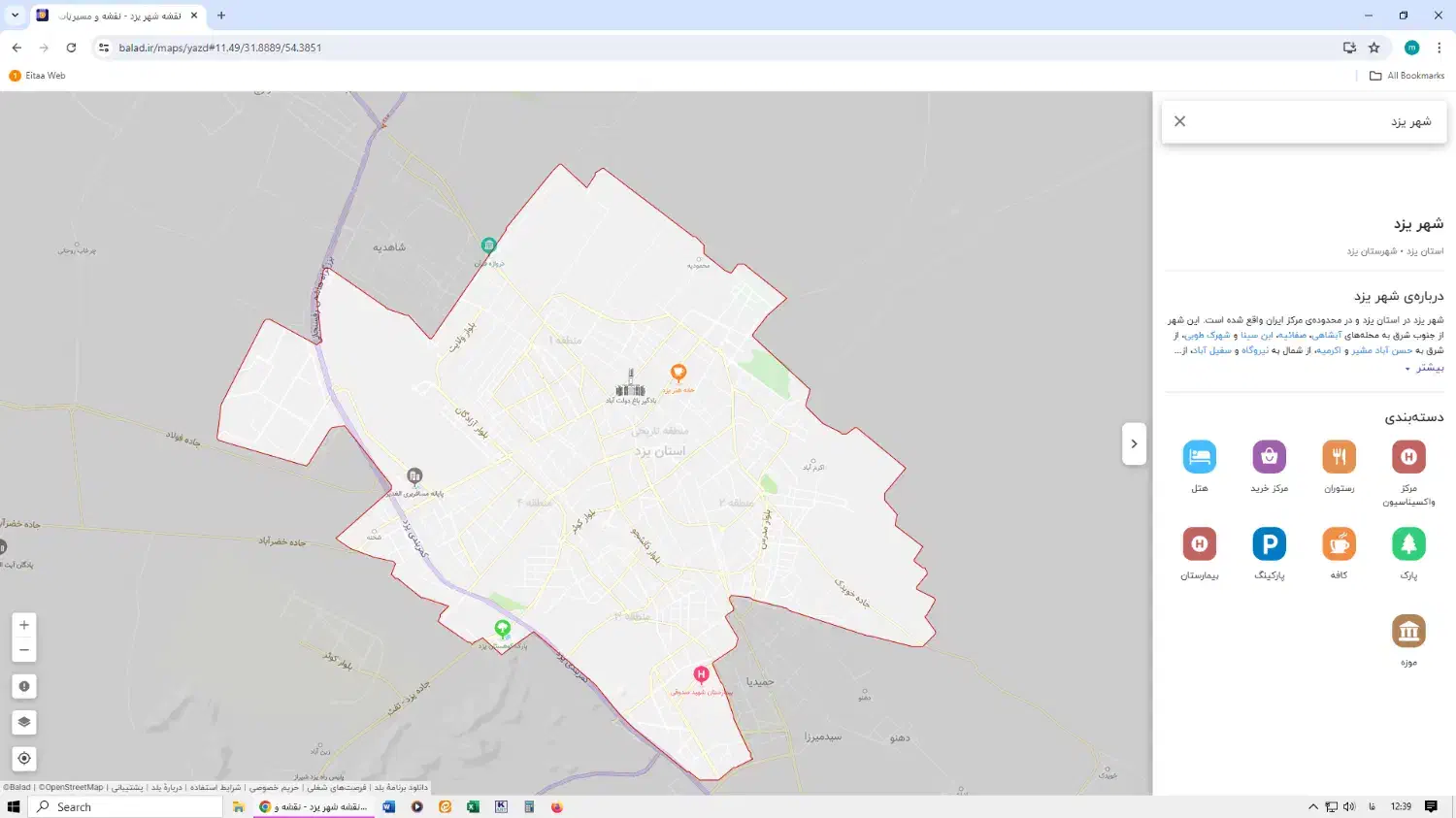Click the map info circle control
Viewport: 1456px width, 818px height.
tap(24, 686)
